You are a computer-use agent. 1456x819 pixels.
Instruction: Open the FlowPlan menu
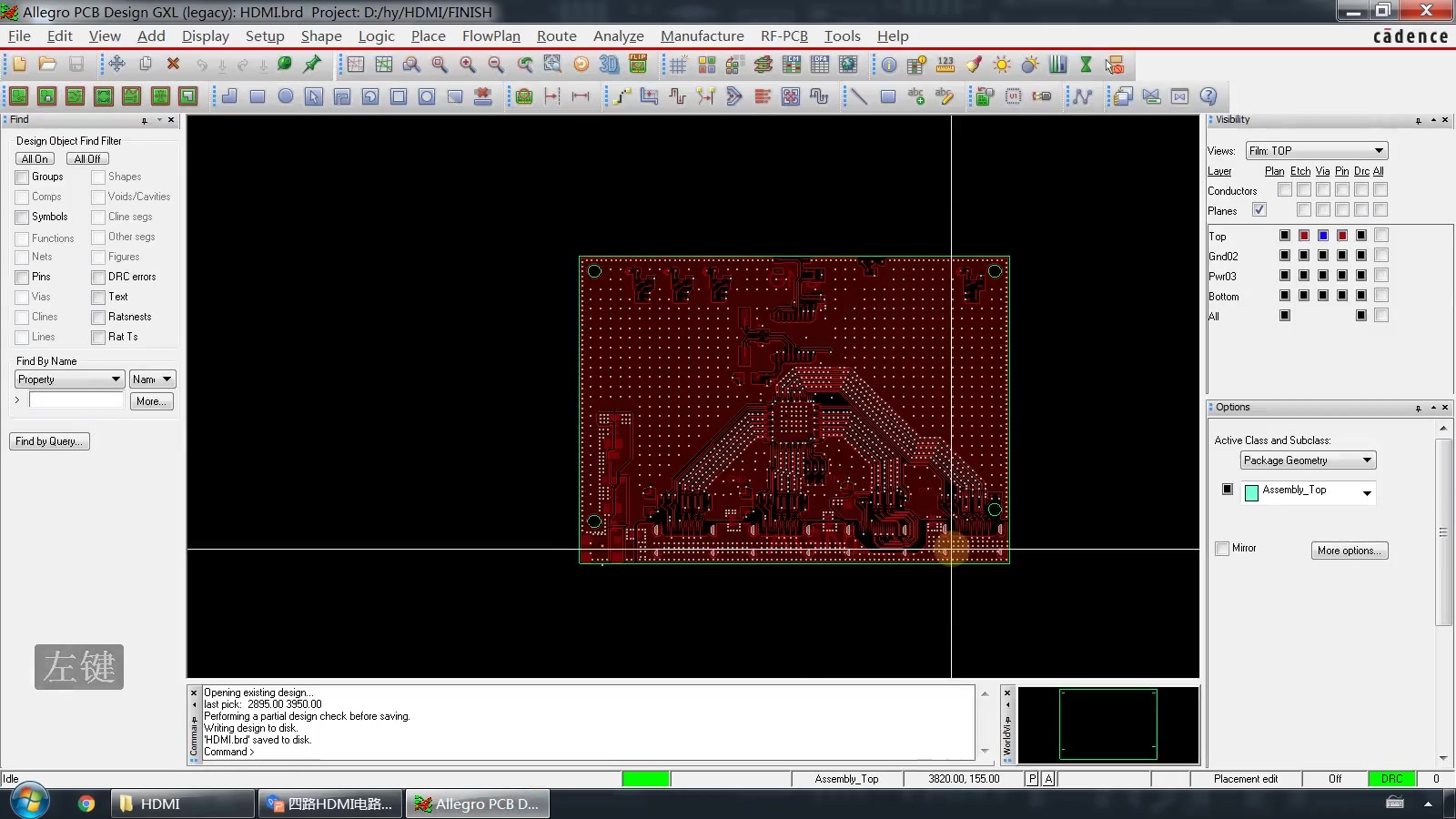click(490, 35)
